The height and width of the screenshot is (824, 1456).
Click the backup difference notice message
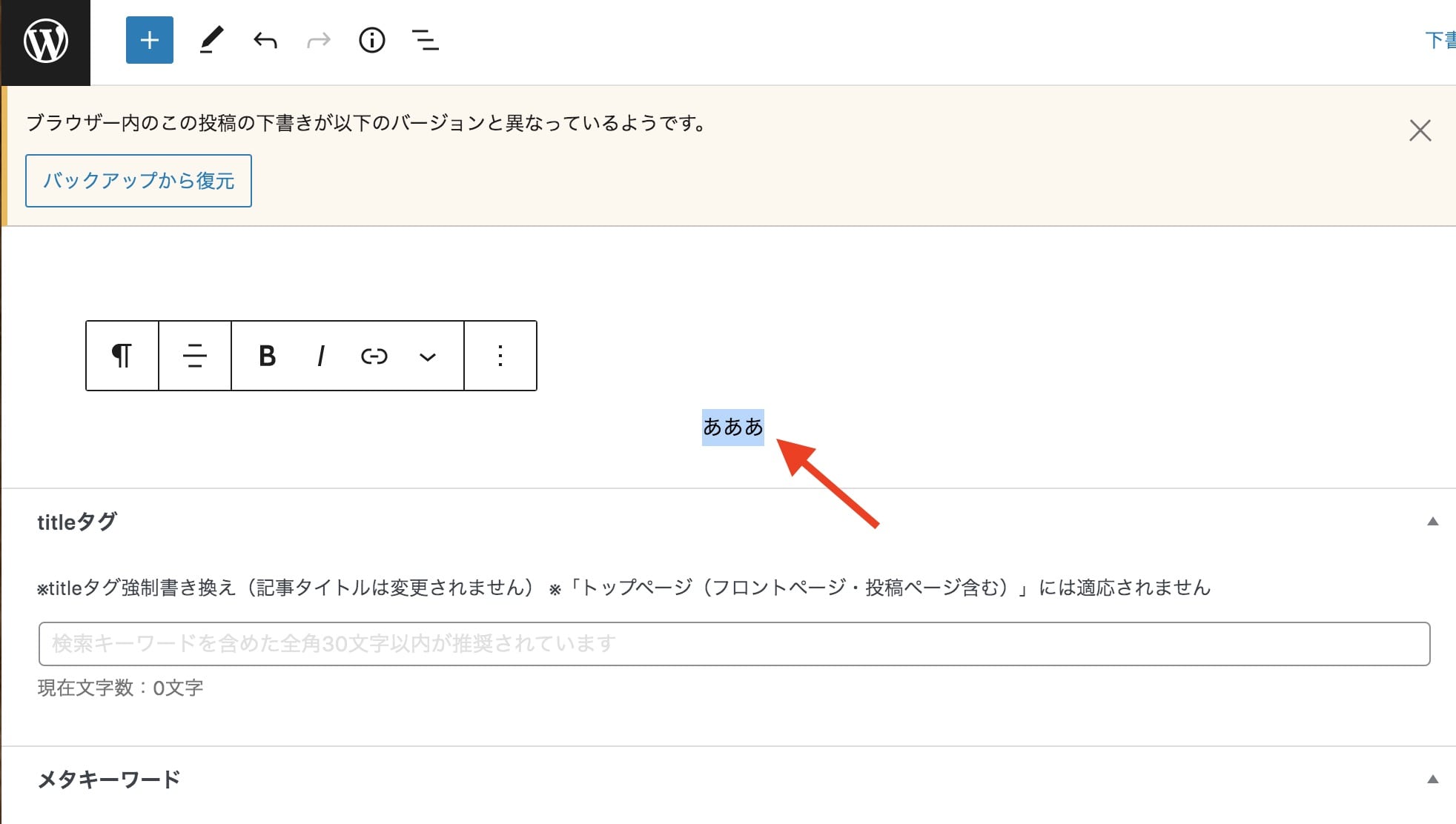[x=367, y=123]
